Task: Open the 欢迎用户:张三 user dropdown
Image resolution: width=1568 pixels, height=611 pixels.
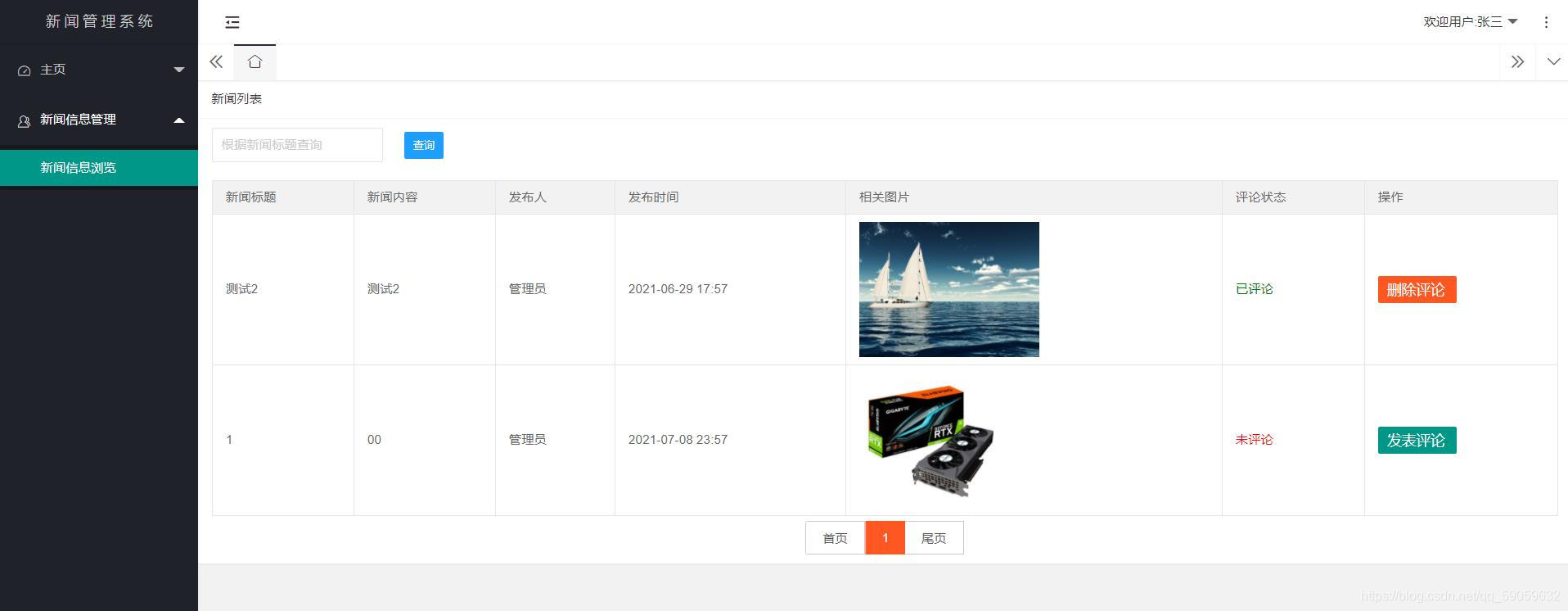Action: coord(1470,22)
